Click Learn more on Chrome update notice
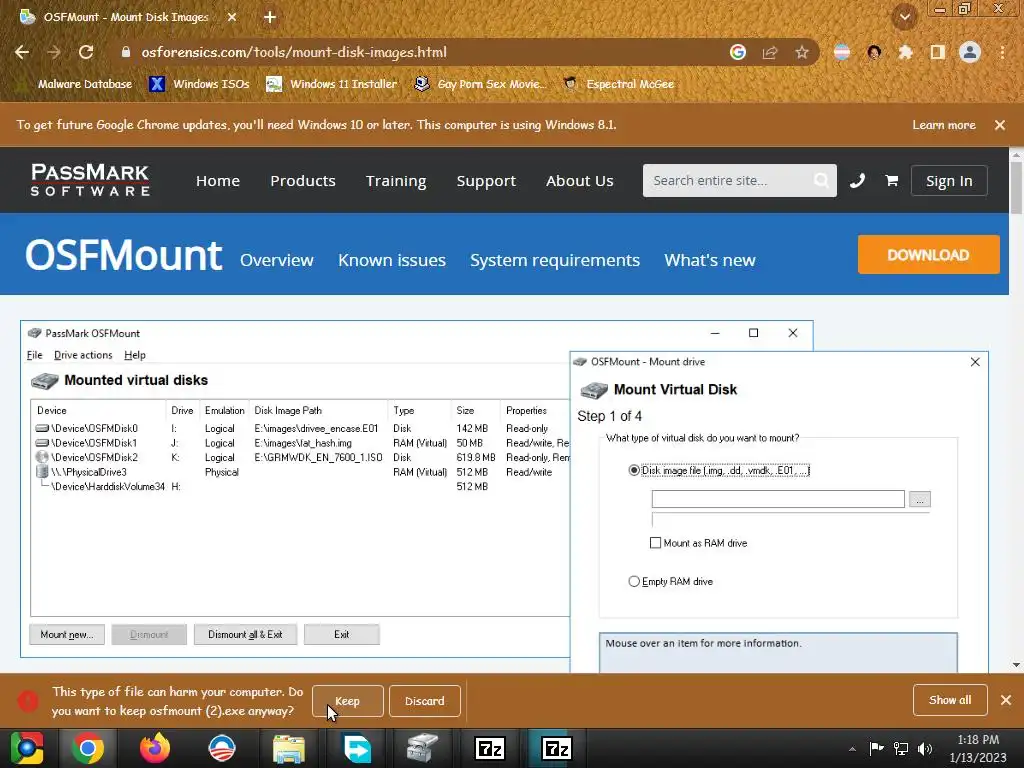 click(944, 125)
